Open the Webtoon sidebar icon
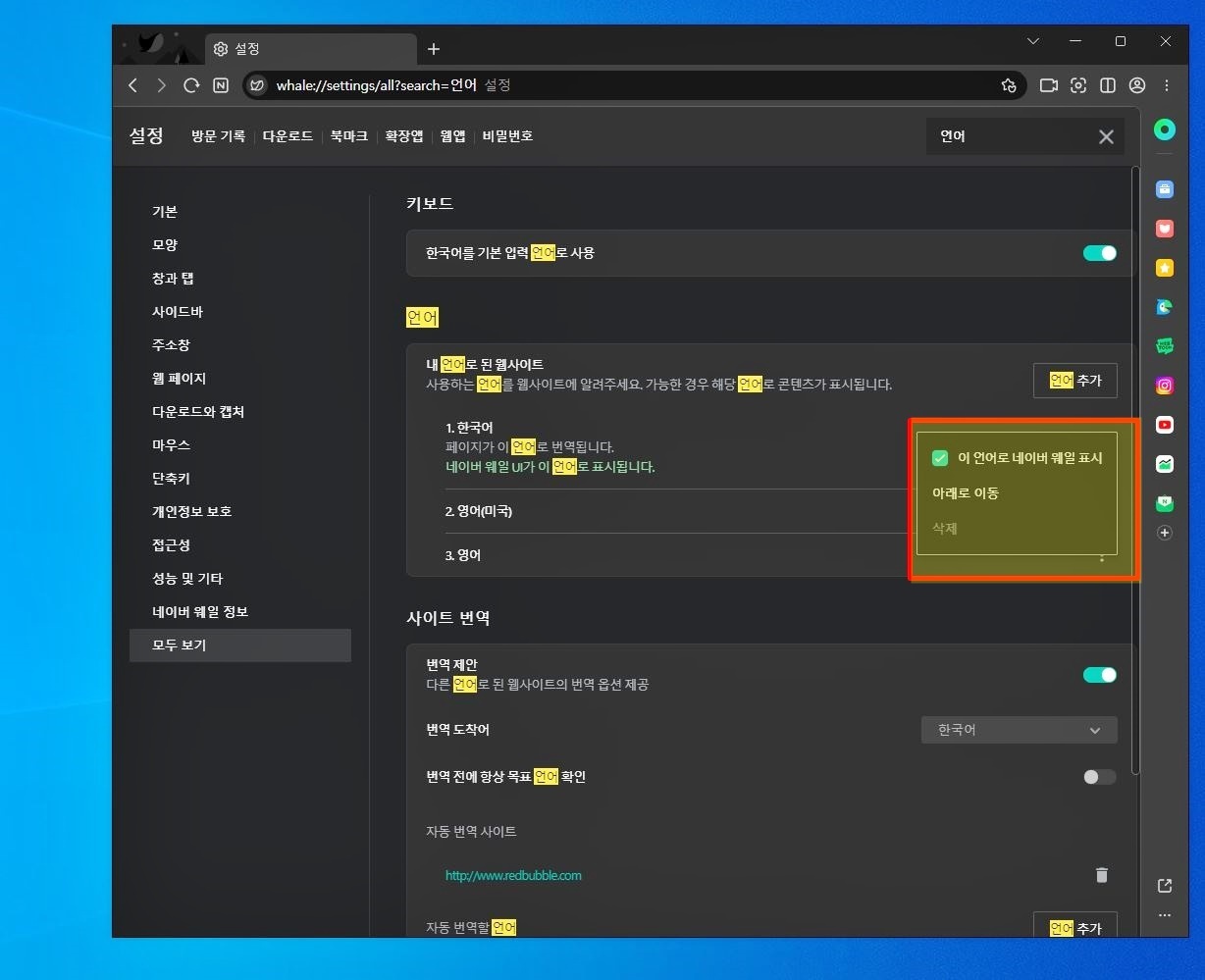 coord(1165,346)
